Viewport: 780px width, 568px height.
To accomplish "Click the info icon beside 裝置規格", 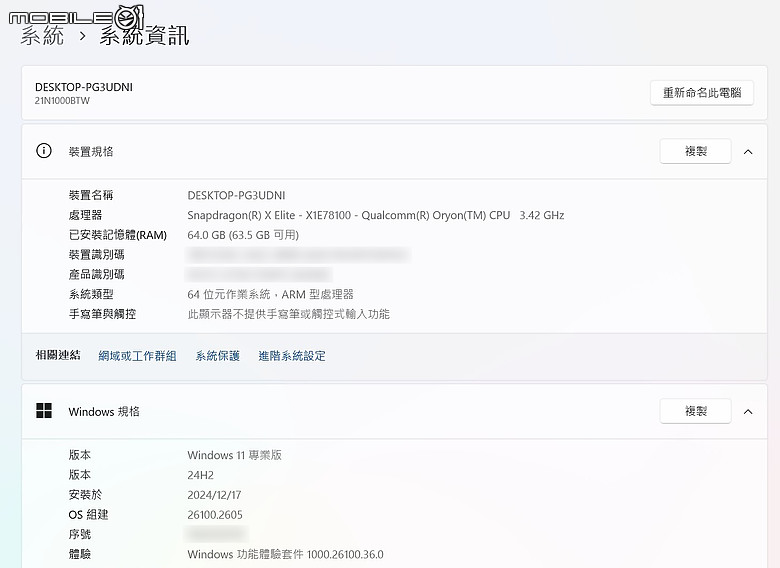I will 44,151.
